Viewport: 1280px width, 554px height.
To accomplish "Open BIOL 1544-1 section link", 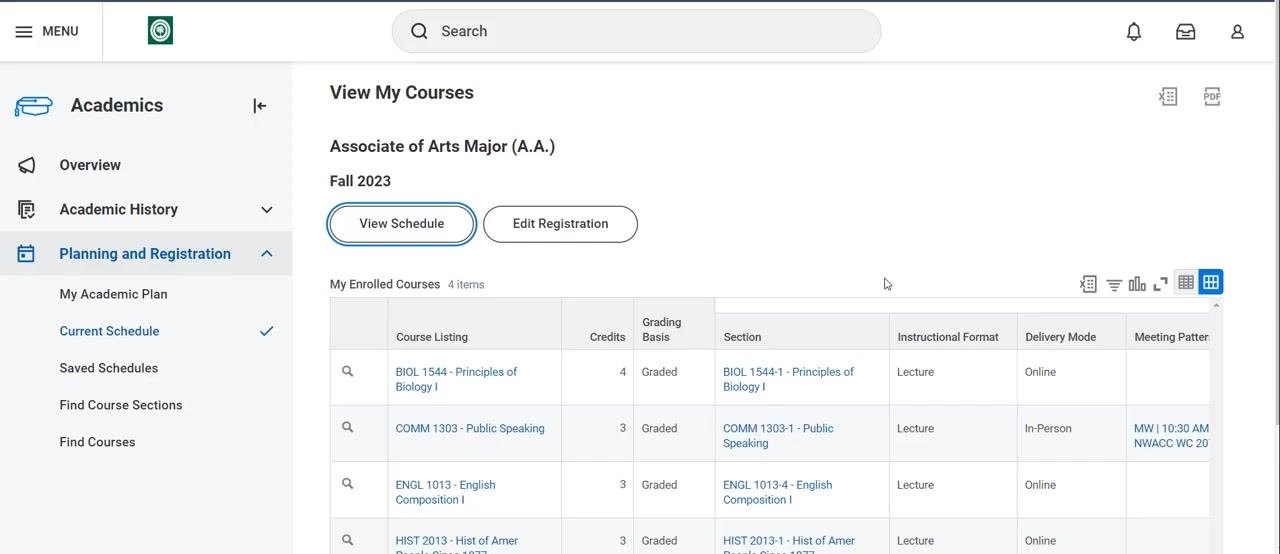I will [x=788, y=379].
